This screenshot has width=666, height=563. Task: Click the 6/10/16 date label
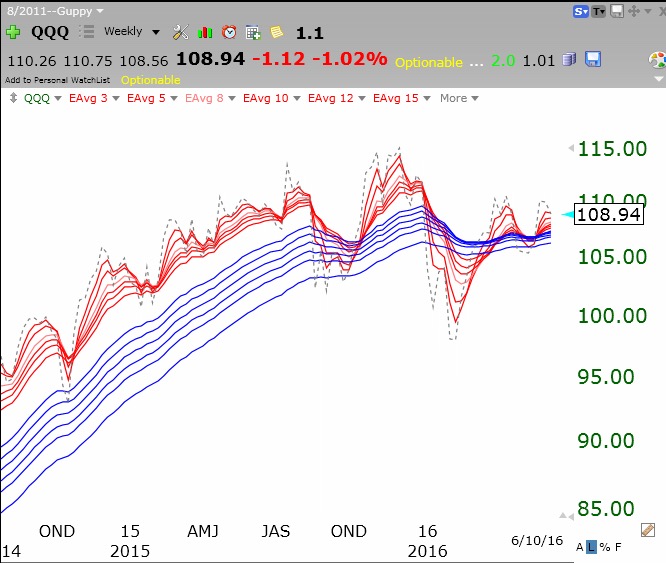pos(537,540)
